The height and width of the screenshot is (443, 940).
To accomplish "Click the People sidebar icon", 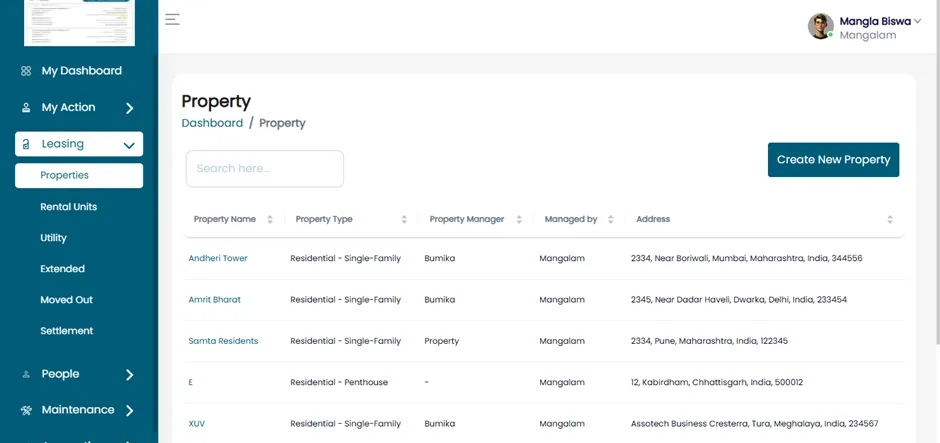I will pyautogui.click(x=26, y=374).
